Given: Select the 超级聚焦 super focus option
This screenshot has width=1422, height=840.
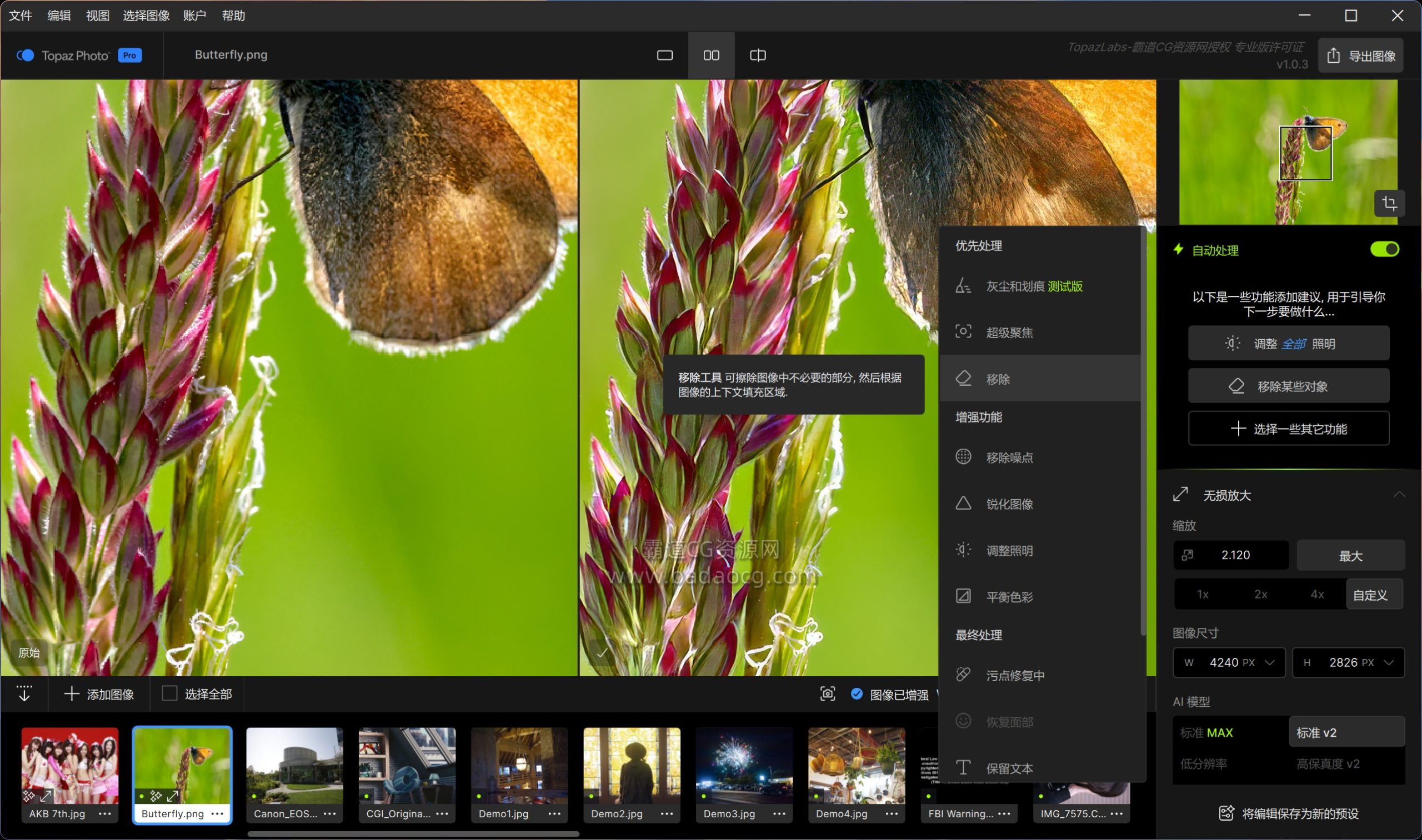Looking at the screenshot, I should pos(1009,333).
